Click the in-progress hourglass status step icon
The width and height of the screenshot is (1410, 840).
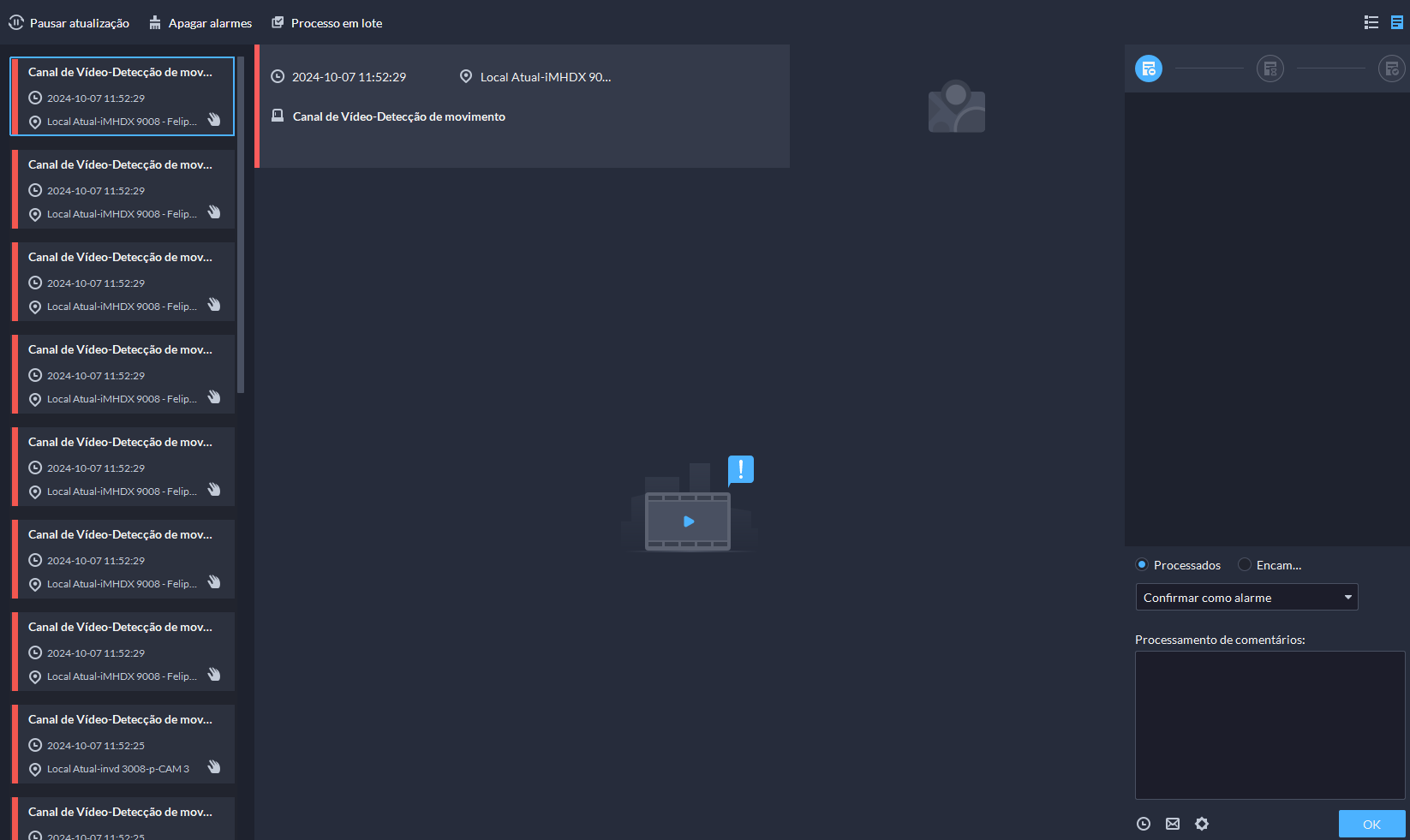(x=1270, y=69)
